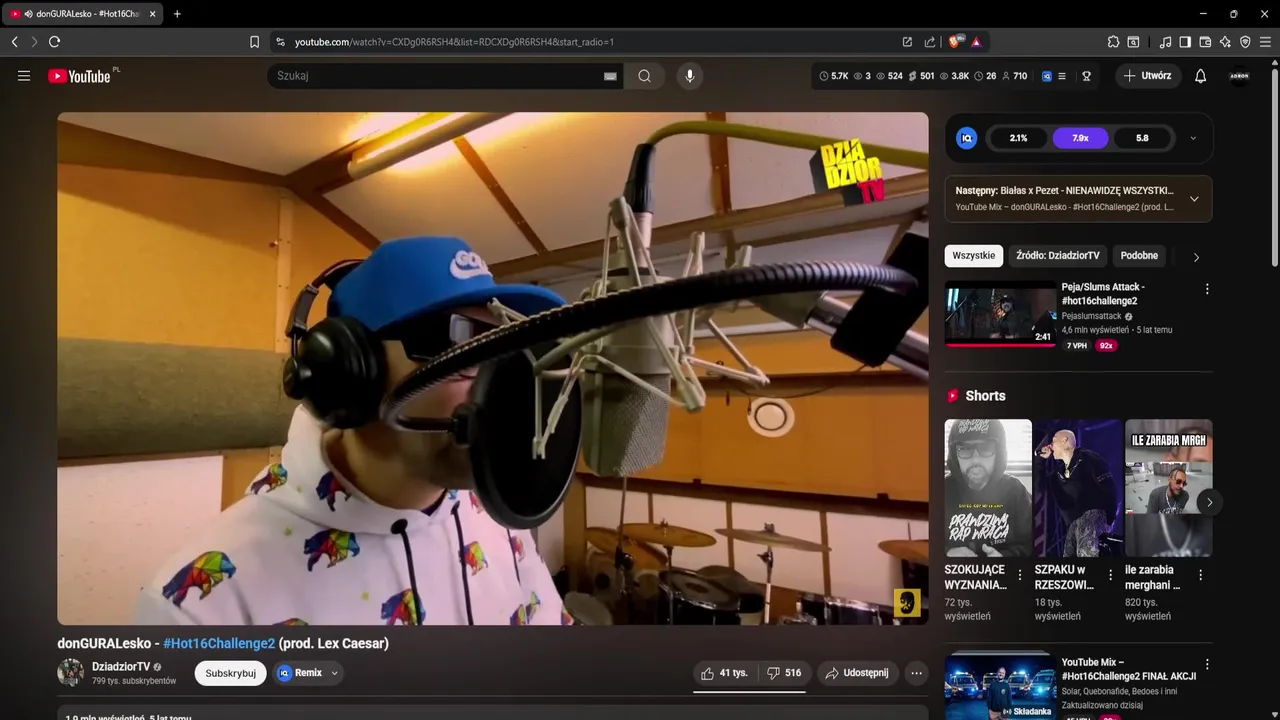Viewport: 1280px width, 720px height.
Task: Open the browser main menu
Action: [x=1266, y=42]
